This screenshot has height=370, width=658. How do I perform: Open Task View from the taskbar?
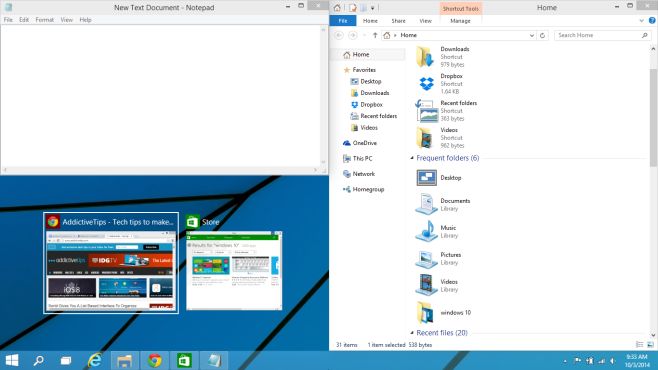coord(66,360)
